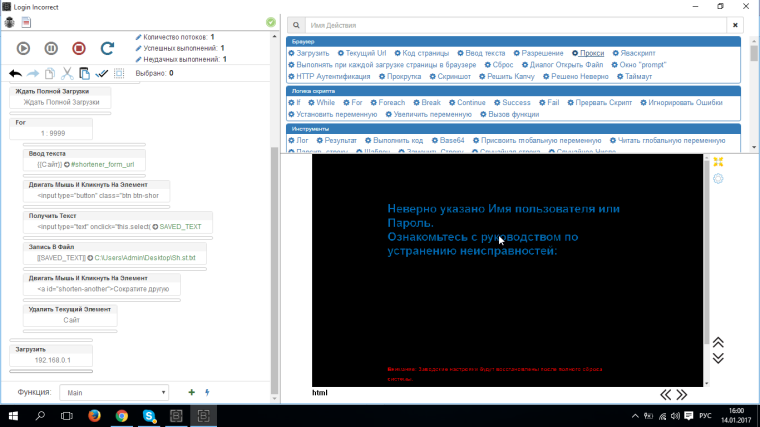This screenshot has height=427, width=760.
Task: Open the bug debug icon
Action: (x=10, y=22)
